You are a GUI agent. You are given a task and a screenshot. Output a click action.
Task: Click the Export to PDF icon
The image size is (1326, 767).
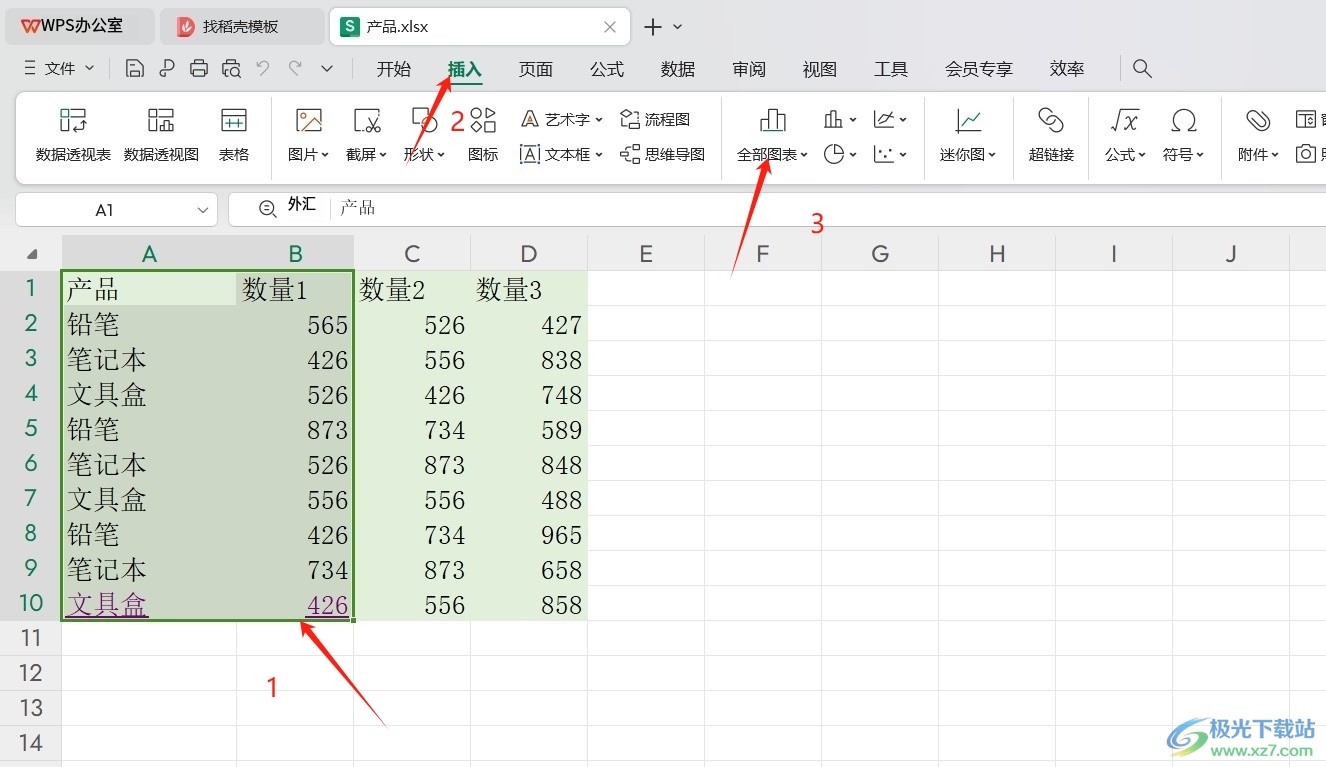click(x=167, y=69)
